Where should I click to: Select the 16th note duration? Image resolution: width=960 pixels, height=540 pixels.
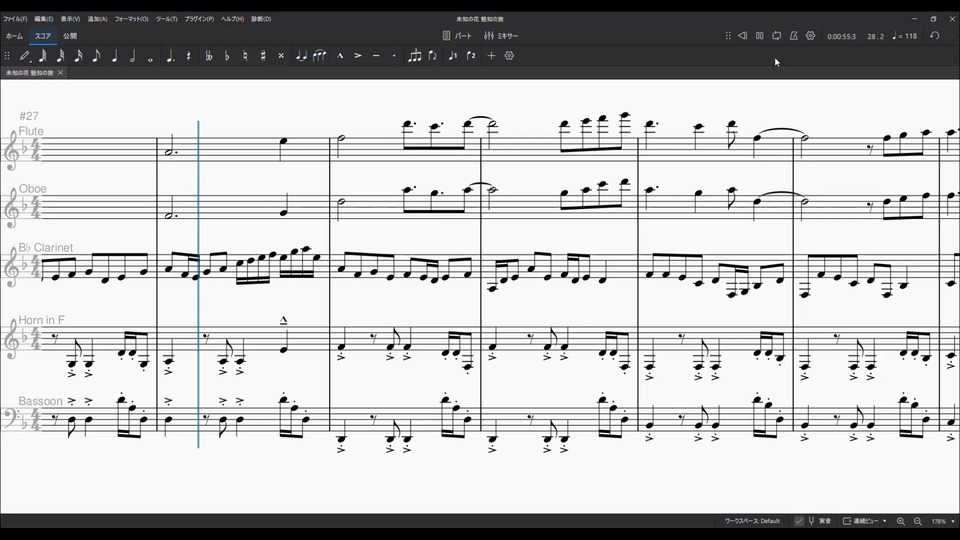tap(78, 56)
